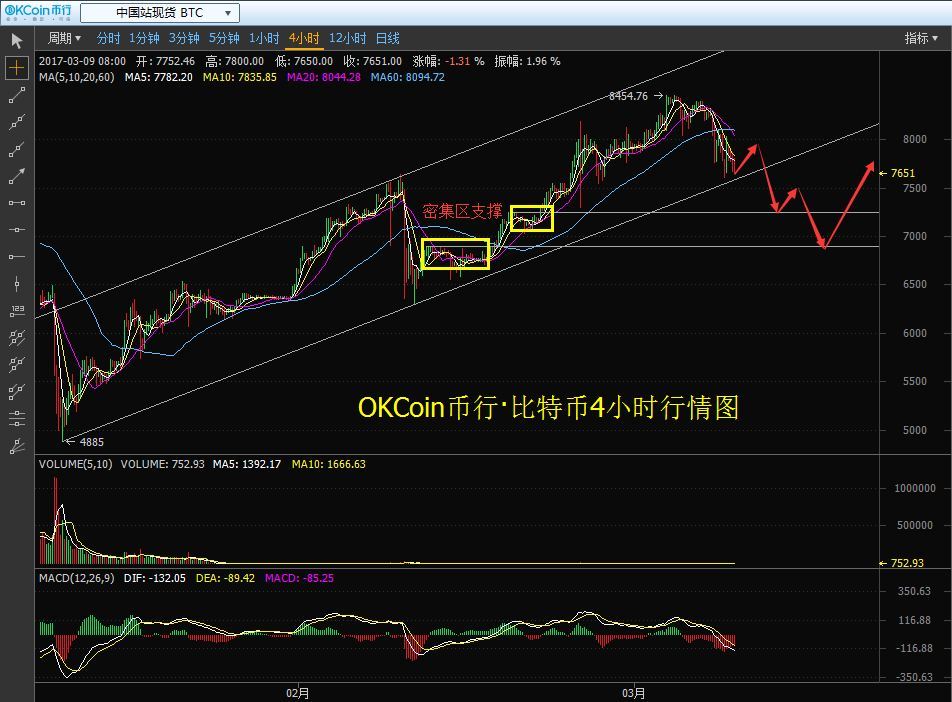Switch to the 3分钟 timeframe
The image size is (952, 702).
(x=184, y=38)
